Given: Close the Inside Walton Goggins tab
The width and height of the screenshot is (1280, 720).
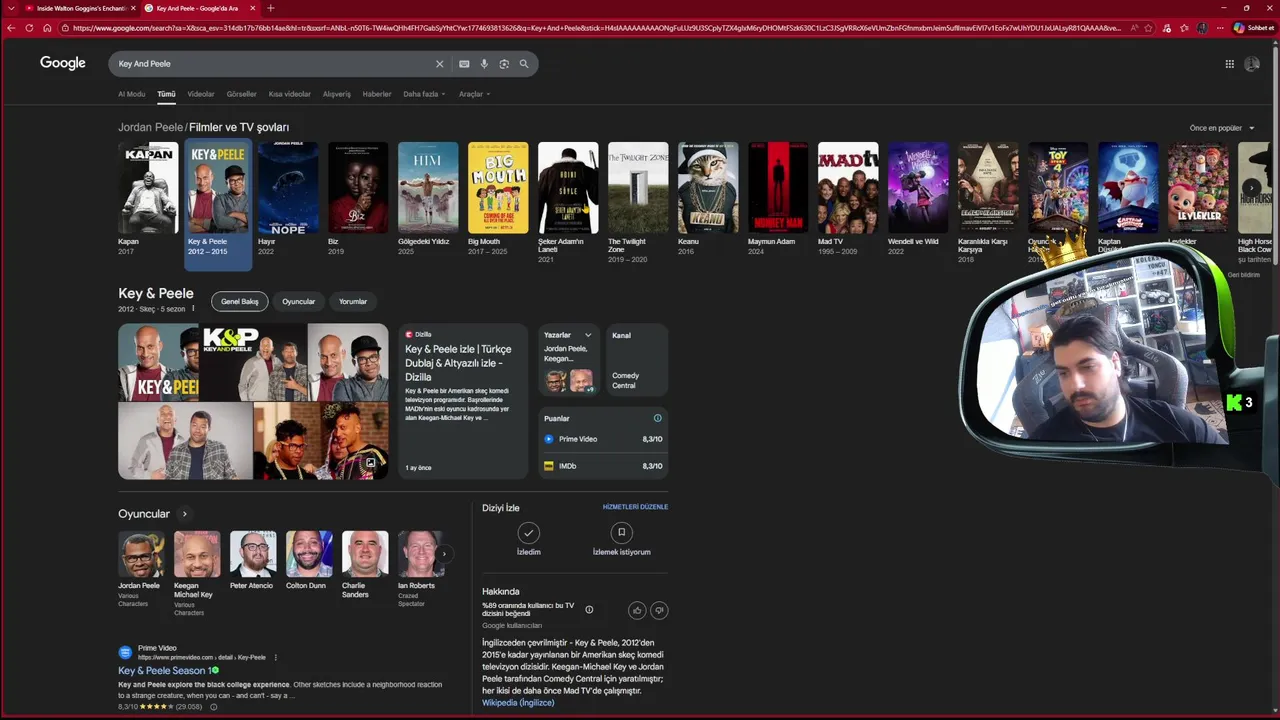Looking at the screenshot, I should [x=133, y=8].
